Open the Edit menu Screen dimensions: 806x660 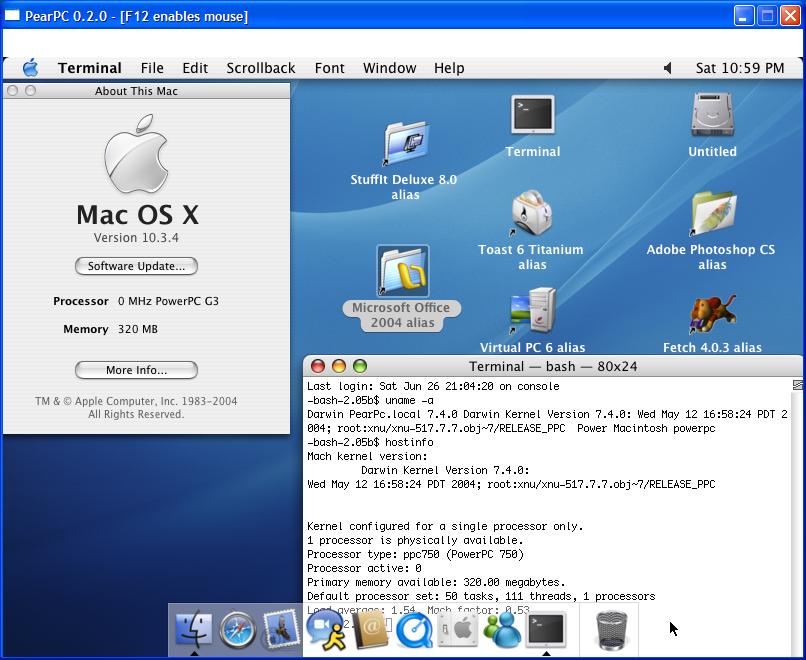coord(195,68)
